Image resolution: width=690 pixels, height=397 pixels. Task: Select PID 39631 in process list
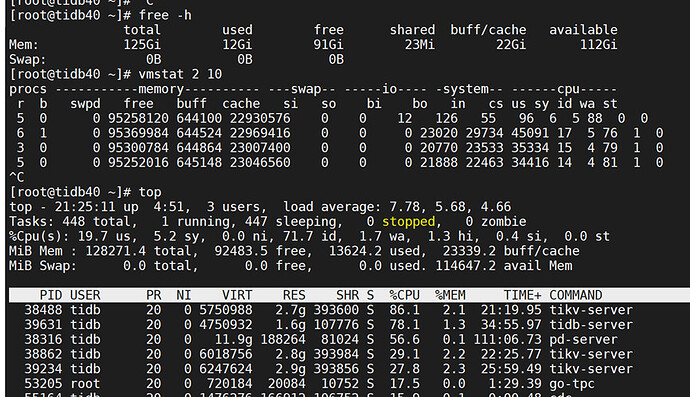click(43, 325)
